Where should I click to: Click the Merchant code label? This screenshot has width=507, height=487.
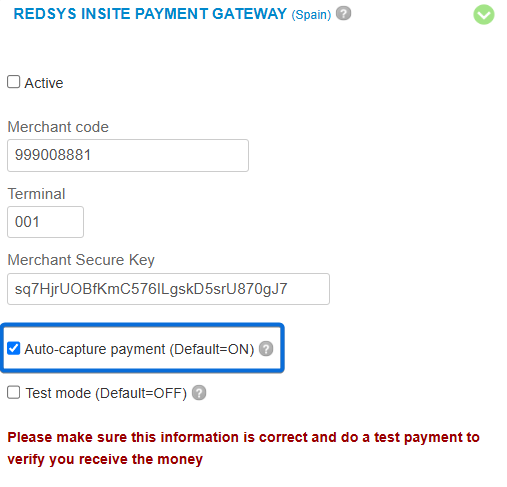click(x=58, y=127)
